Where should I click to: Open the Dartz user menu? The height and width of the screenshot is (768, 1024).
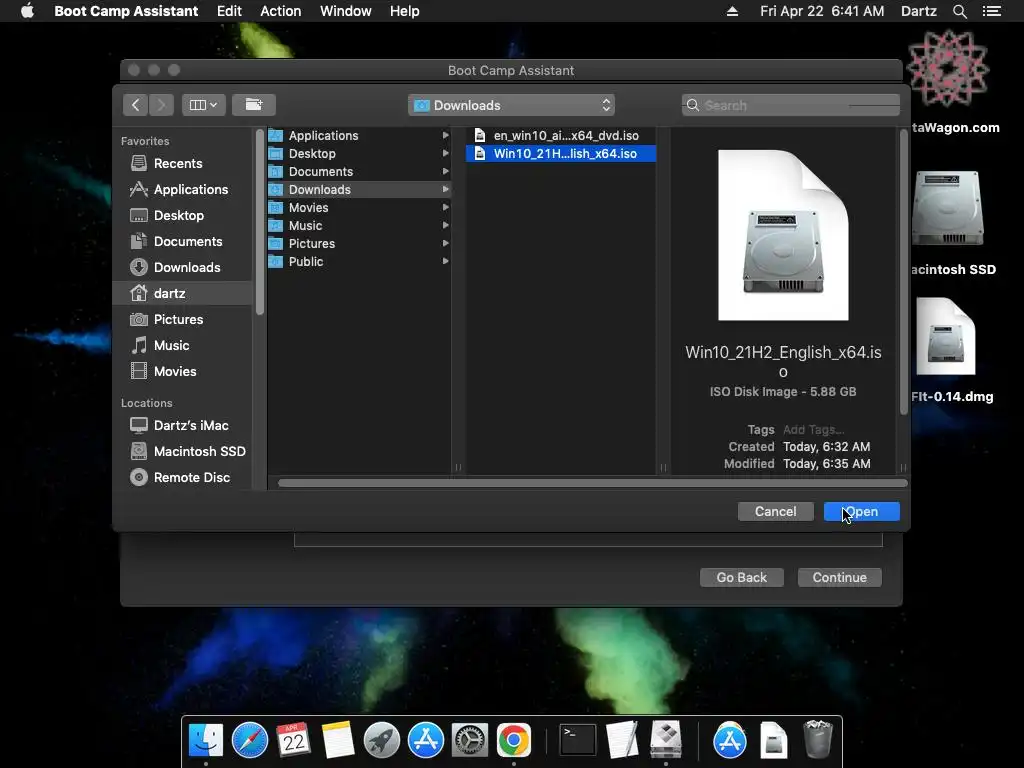click(x=919, y=11)
